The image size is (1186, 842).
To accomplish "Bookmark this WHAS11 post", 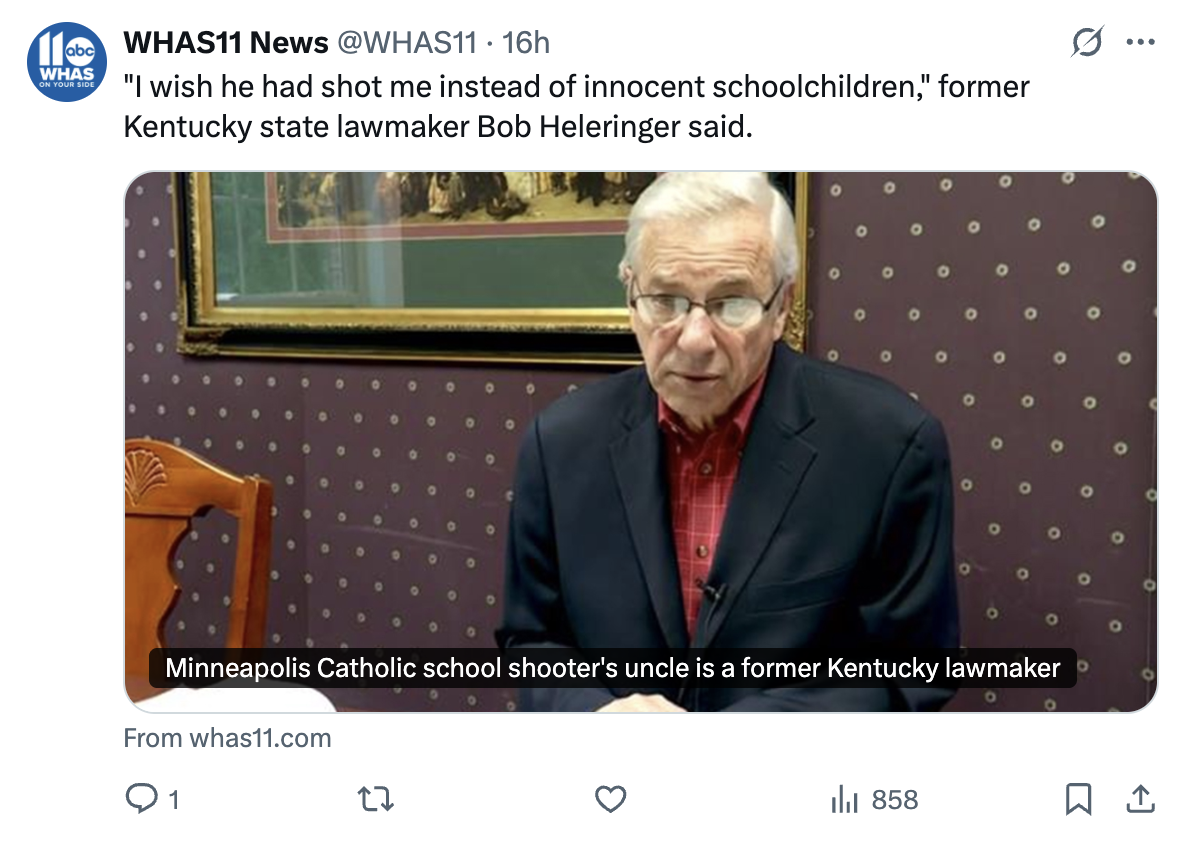I will (x=1077, y=798).
